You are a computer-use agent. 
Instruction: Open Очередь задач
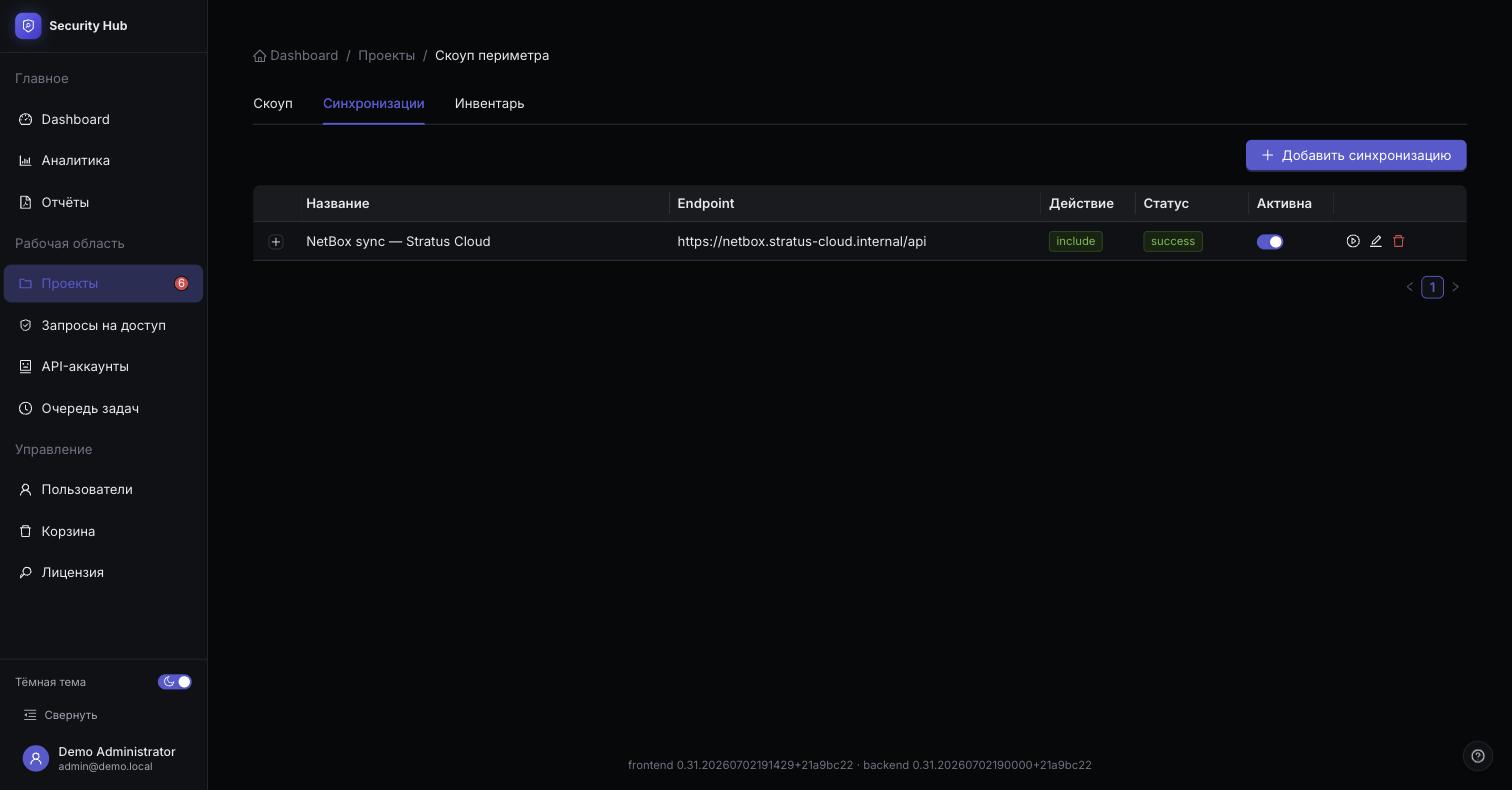[x=103, y=408]
